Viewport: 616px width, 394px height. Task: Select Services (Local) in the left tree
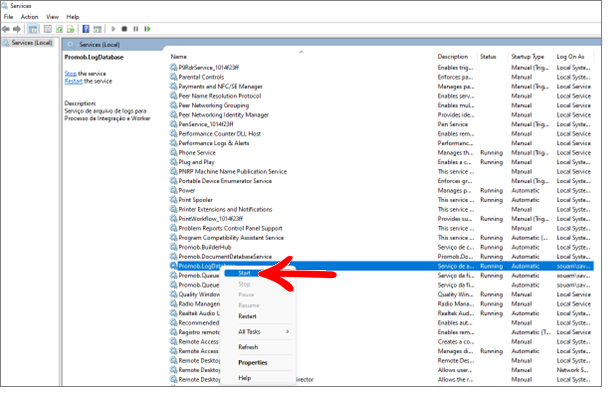(31, 43)
